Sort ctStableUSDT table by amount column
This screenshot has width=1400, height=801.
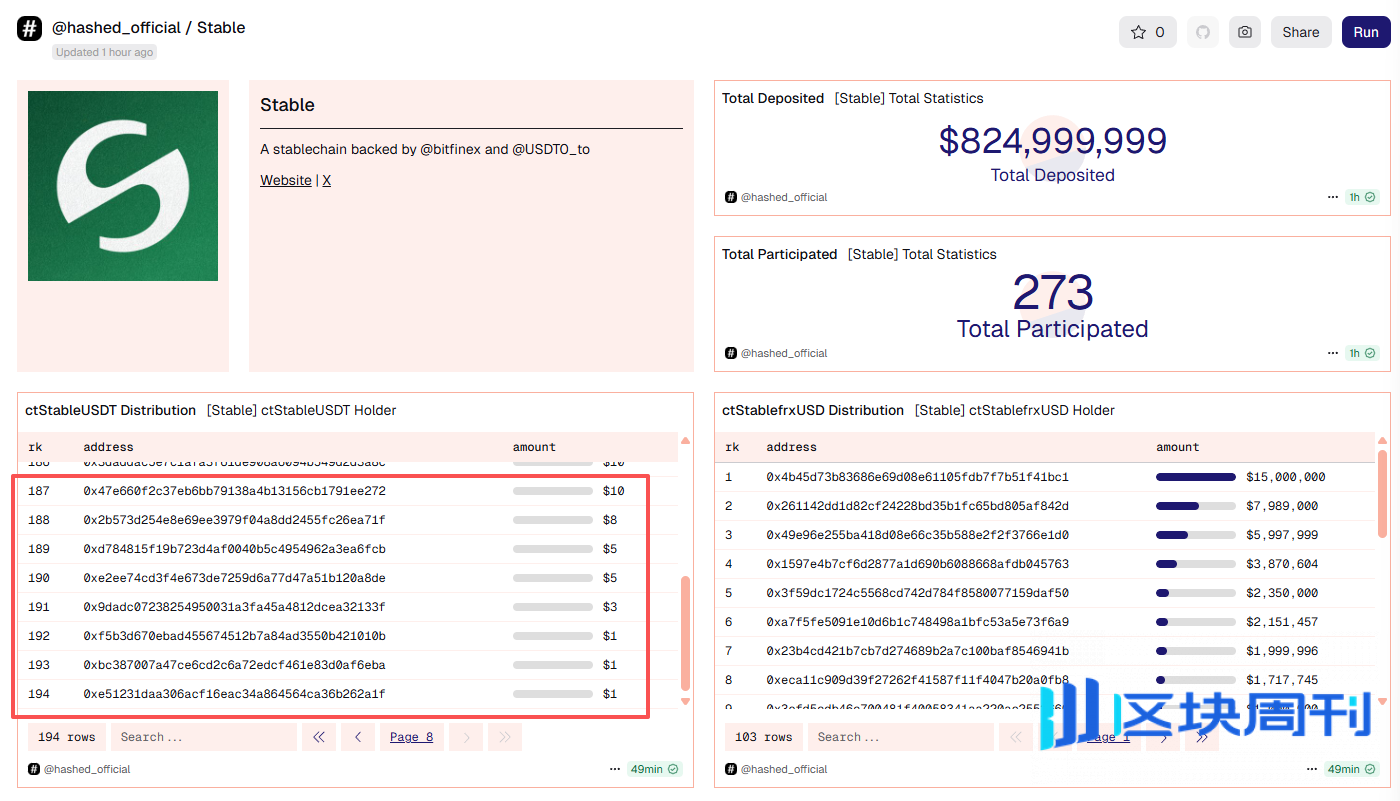pyautogui.click(x=534, y=447)
